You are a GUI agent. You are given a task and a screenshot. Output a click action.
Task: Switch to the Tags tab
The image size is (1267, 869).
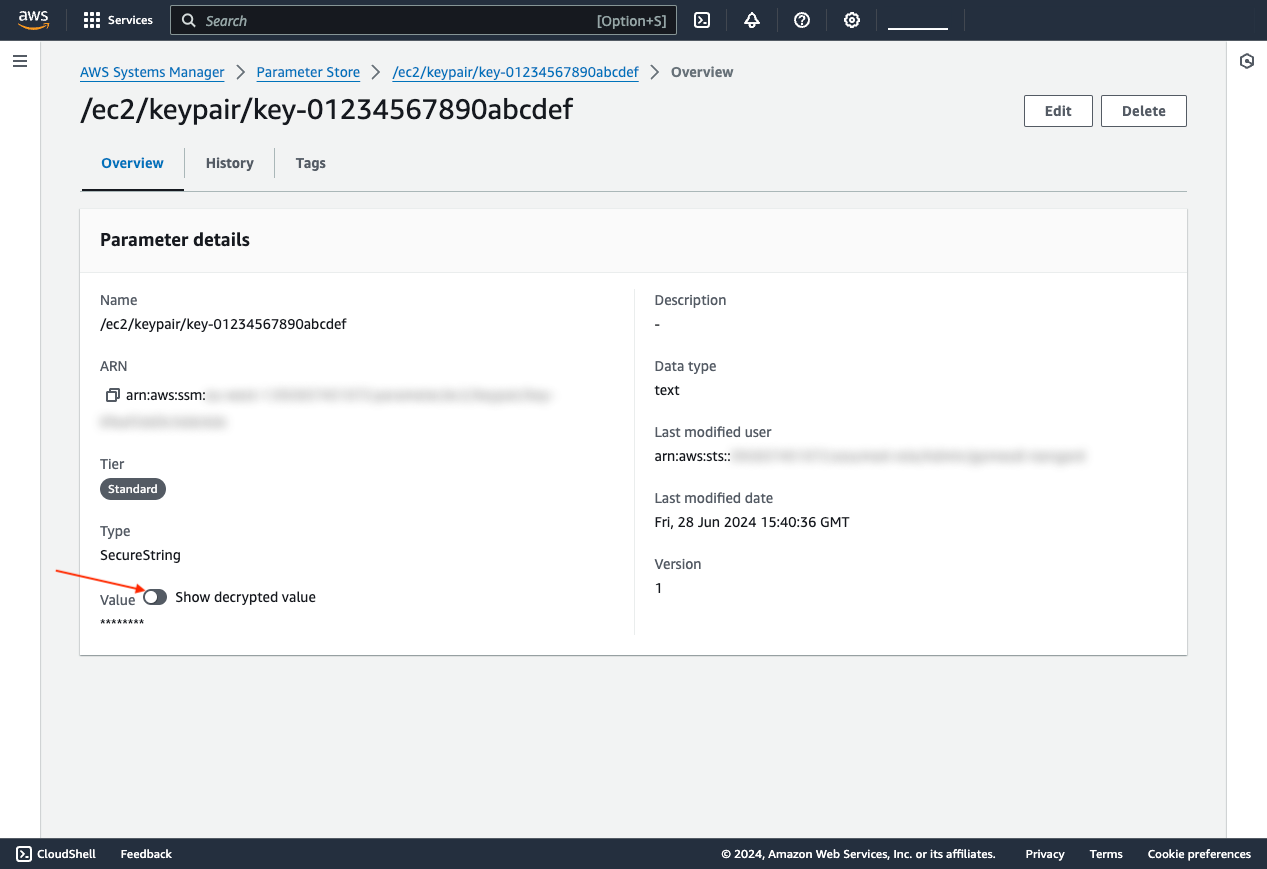[x=310, y=163]
